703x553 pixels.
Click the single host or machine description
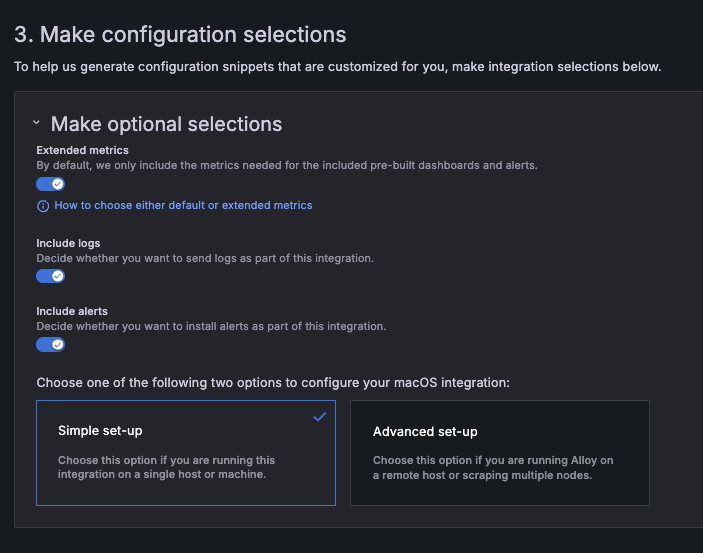(166, 467)
